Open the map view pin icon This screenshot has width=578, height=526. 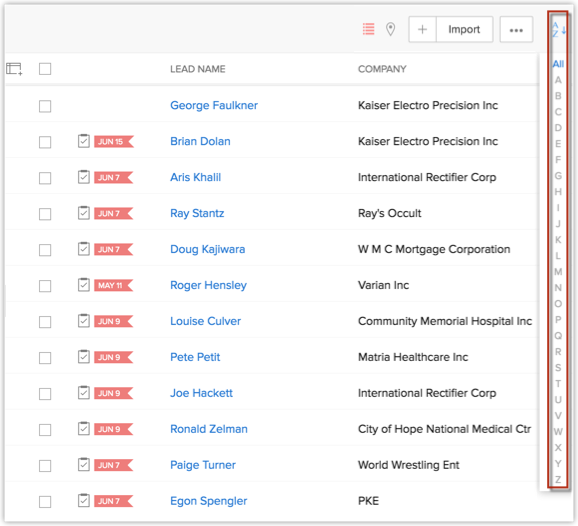pos(390,29)
